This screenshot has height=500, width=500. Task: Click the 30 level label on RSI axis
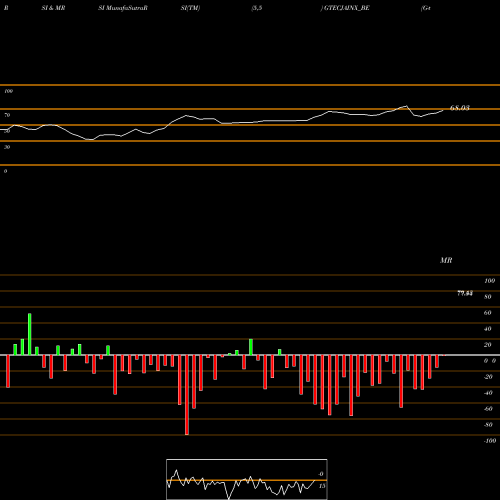7,147
